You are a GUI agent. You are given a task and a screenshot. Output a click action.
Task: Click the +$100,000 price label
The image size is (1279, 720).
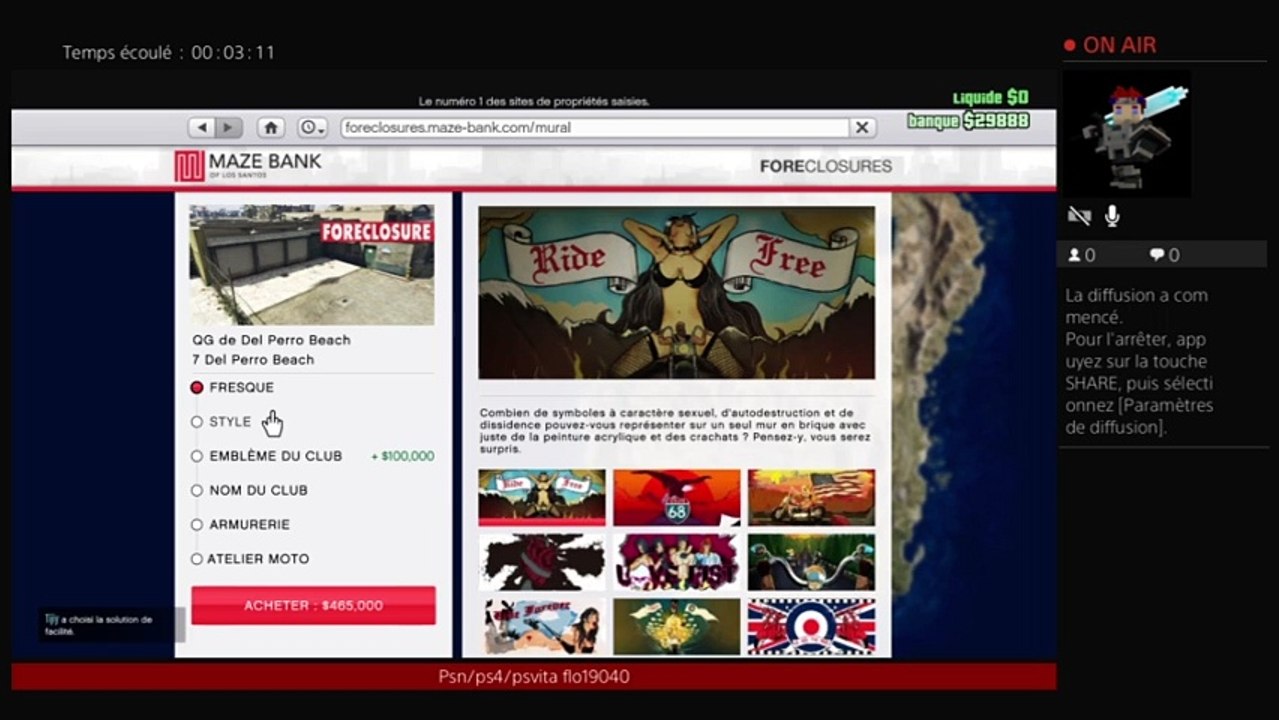(403, 456)
